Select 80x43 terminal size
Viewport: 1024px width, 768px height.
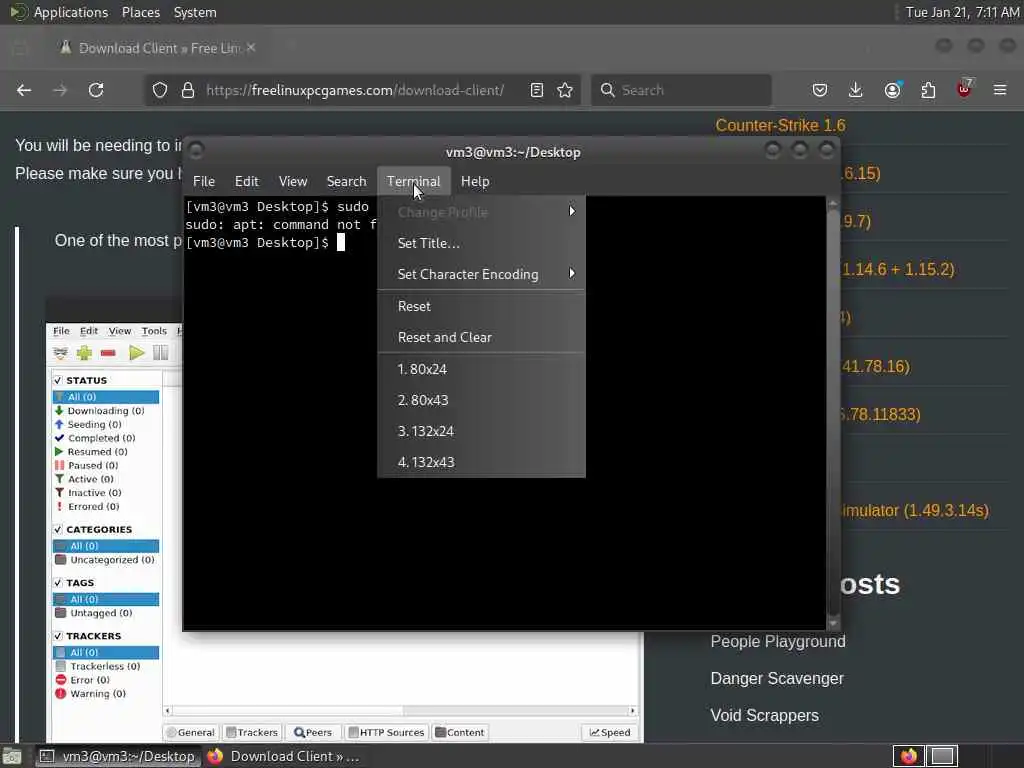coord(481,400)
